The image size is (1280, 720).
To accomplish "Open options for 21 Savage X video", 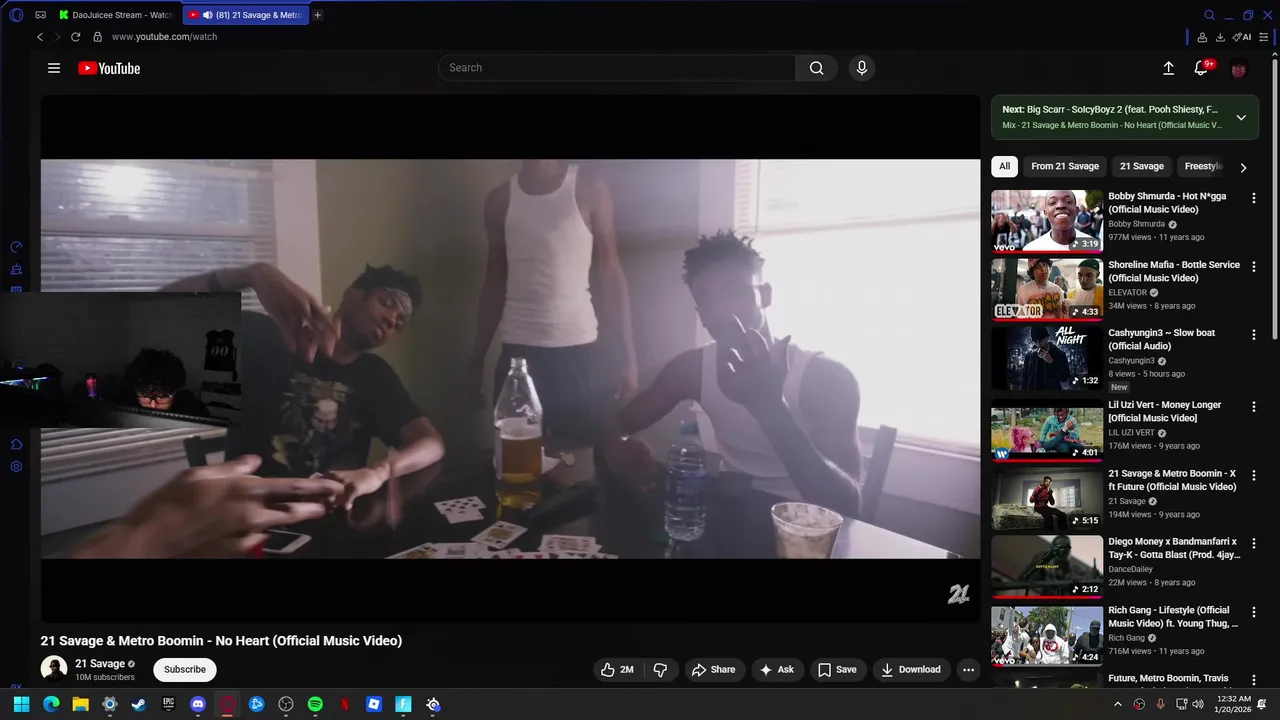I will [1254, 476].
